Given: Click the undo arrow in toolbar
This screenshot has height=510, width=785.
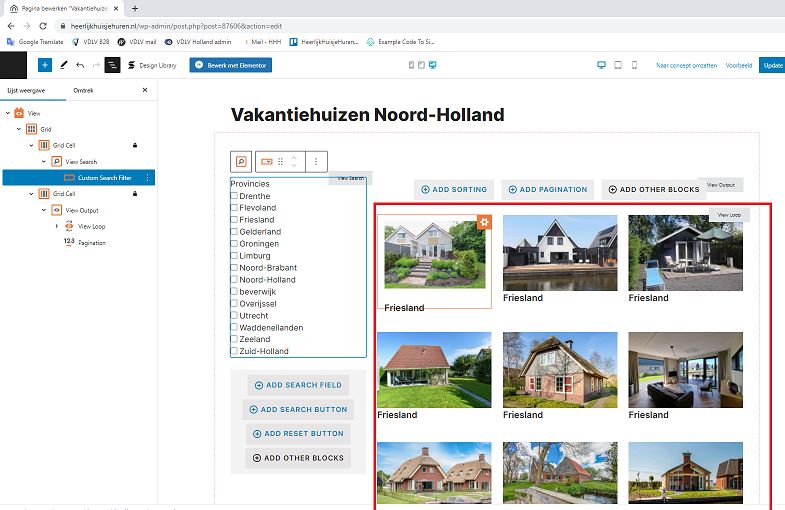Looking at the screenshot, I should [80, 65].
